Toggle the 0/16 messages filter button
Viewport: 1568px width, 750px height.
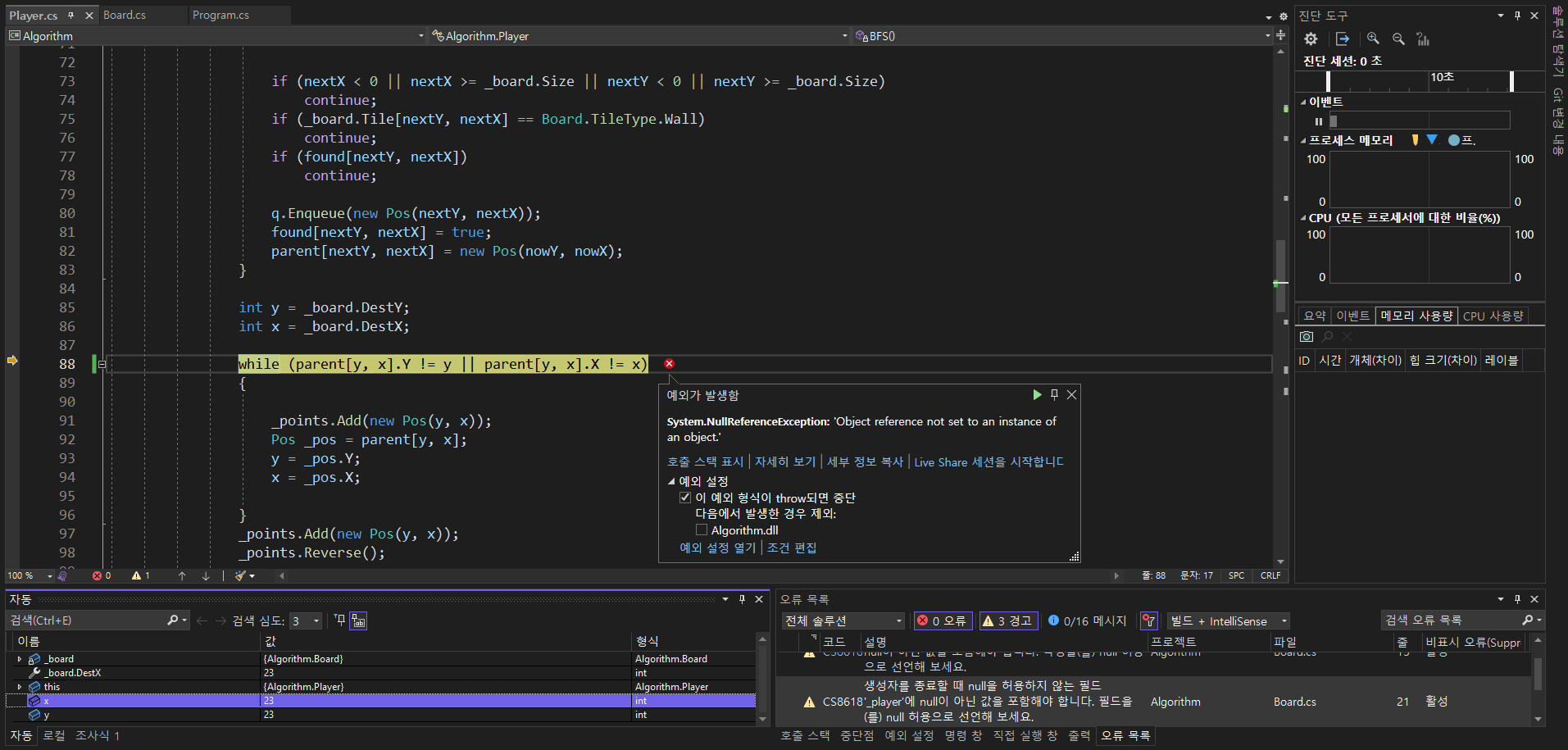coord(1087,620)
